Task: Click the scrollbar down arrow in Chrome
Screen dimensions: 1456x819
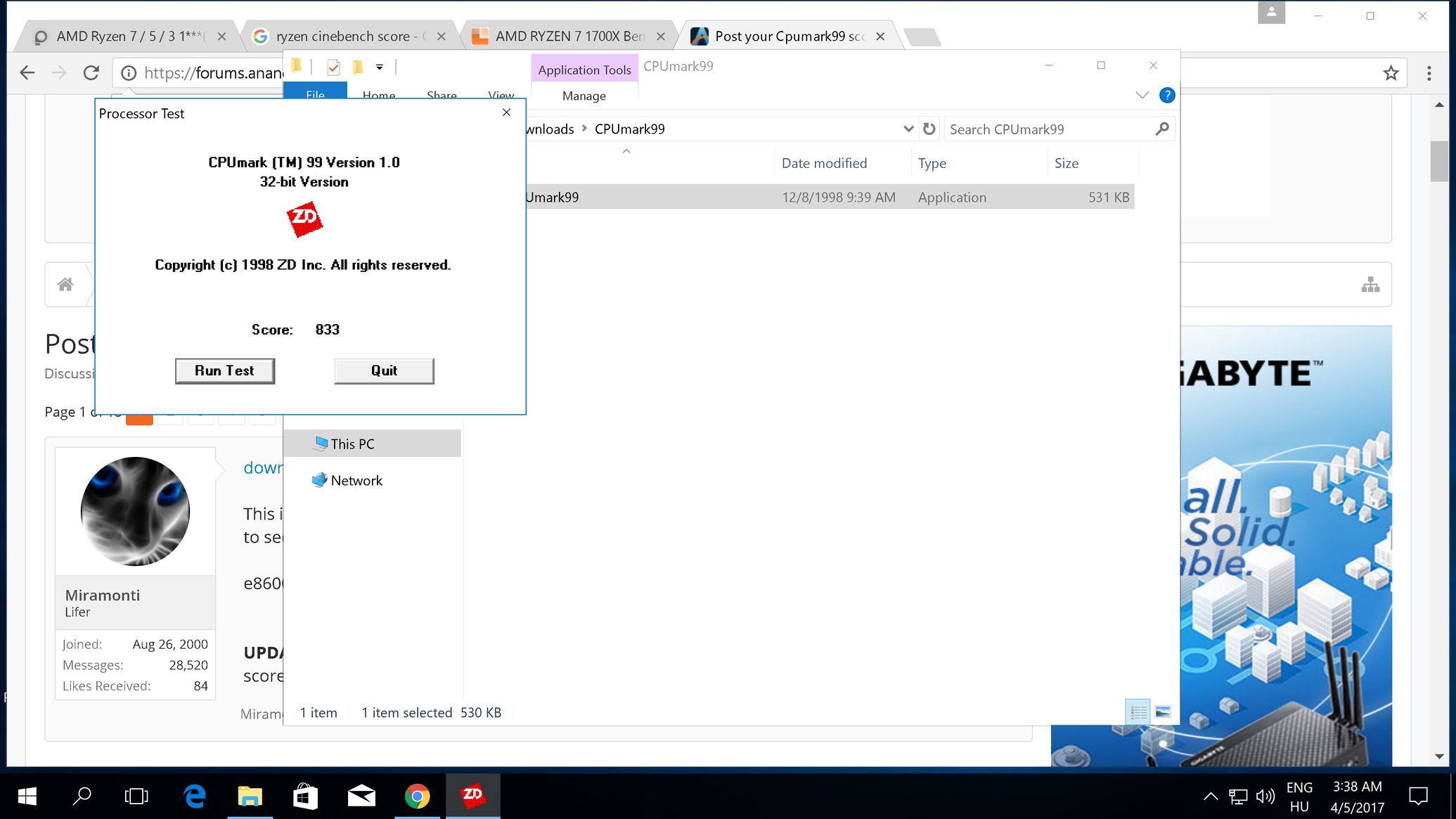Action: (x=1438, y=756)
